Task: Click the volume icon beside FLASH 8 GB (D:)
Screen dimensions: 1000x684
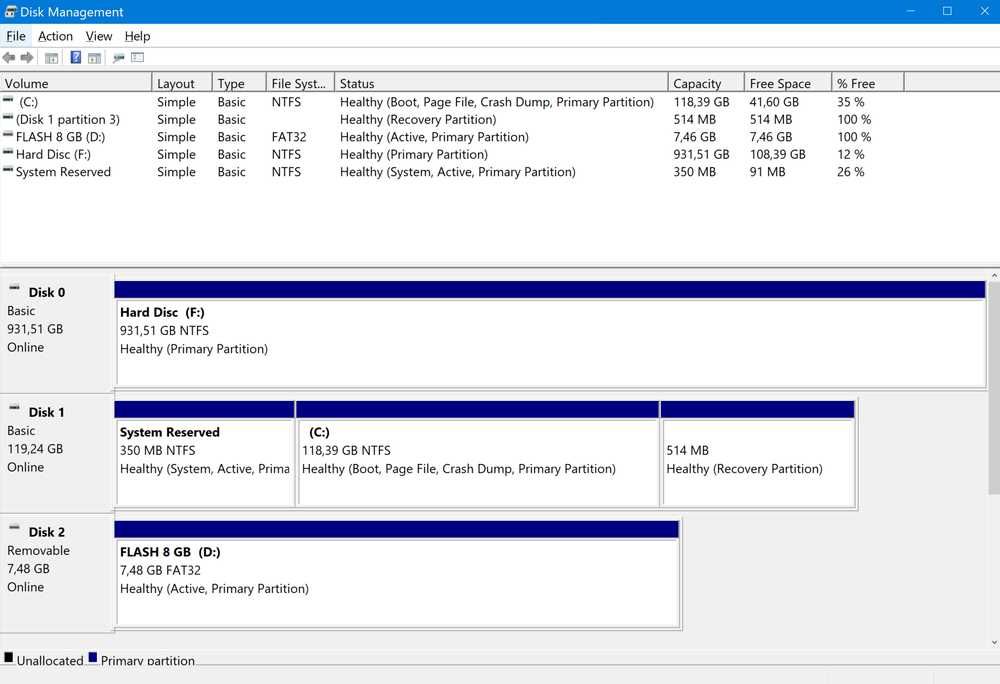Action: pyautogui.click(x=8, y=135)
